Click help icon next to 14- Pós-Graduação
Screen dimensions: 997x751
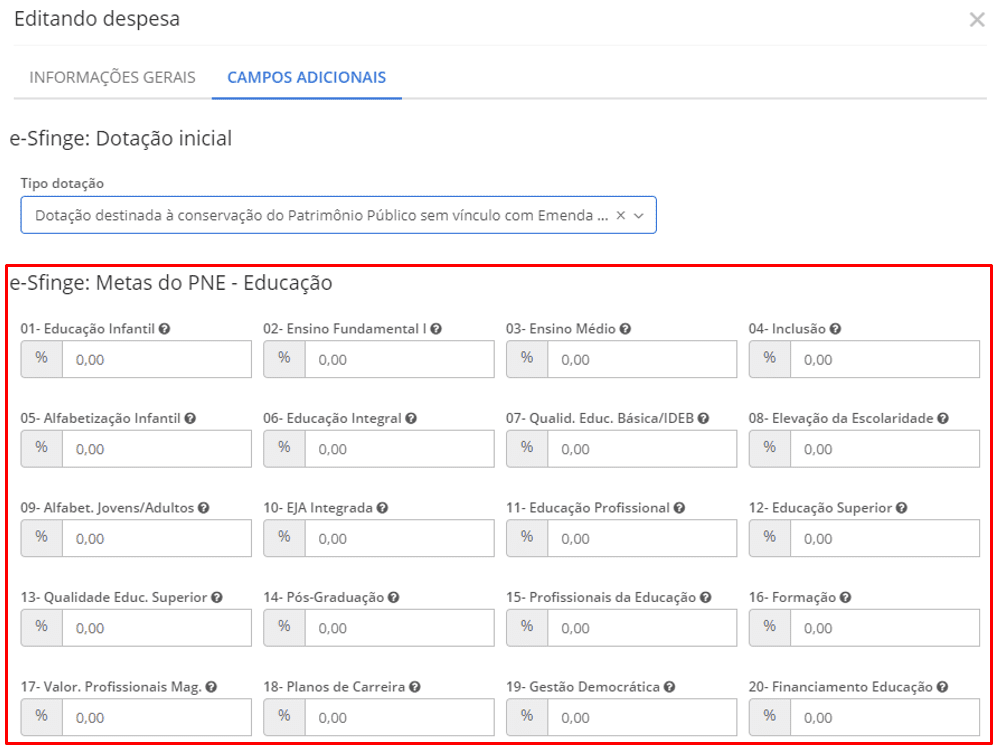click(394, 598)
